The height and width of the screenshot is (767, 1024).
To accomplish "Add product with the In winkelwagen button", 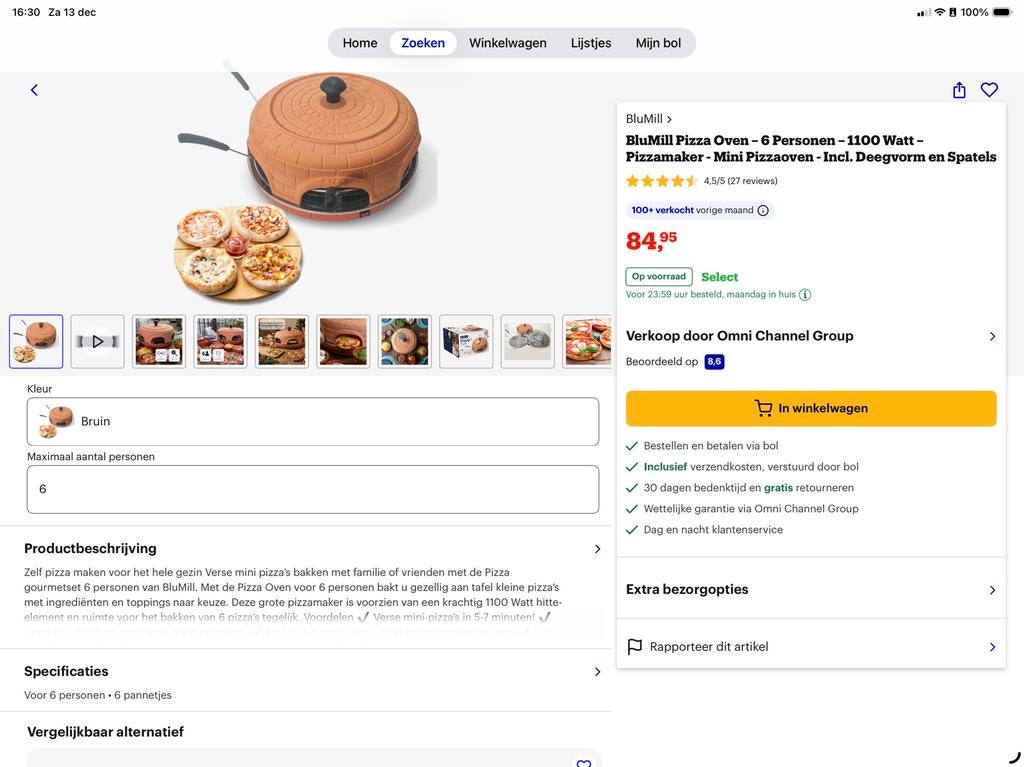I will [811, 408].
